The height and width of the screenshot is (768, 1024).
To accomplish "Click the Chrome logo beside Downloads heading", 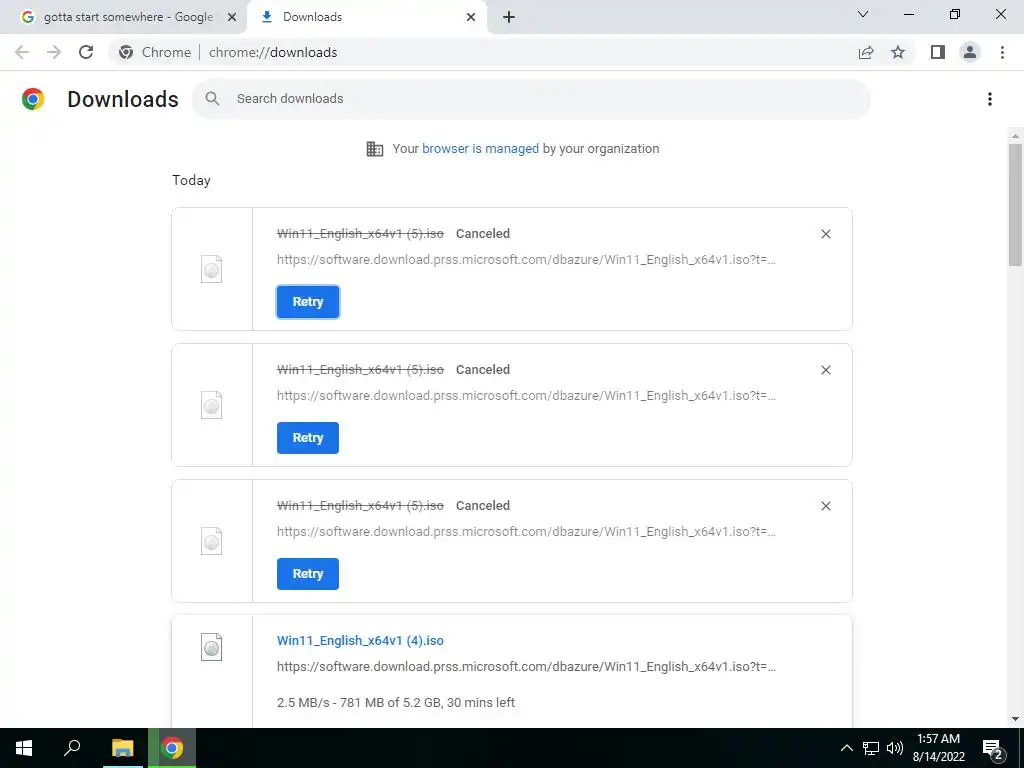I will click(x=33, y=99).
